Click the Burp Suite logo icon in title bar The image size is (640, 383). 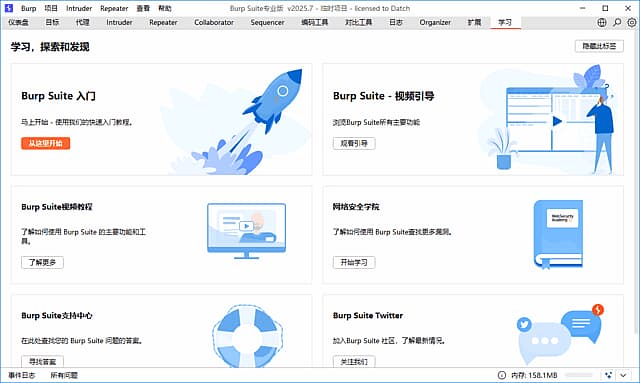[9, 8]
